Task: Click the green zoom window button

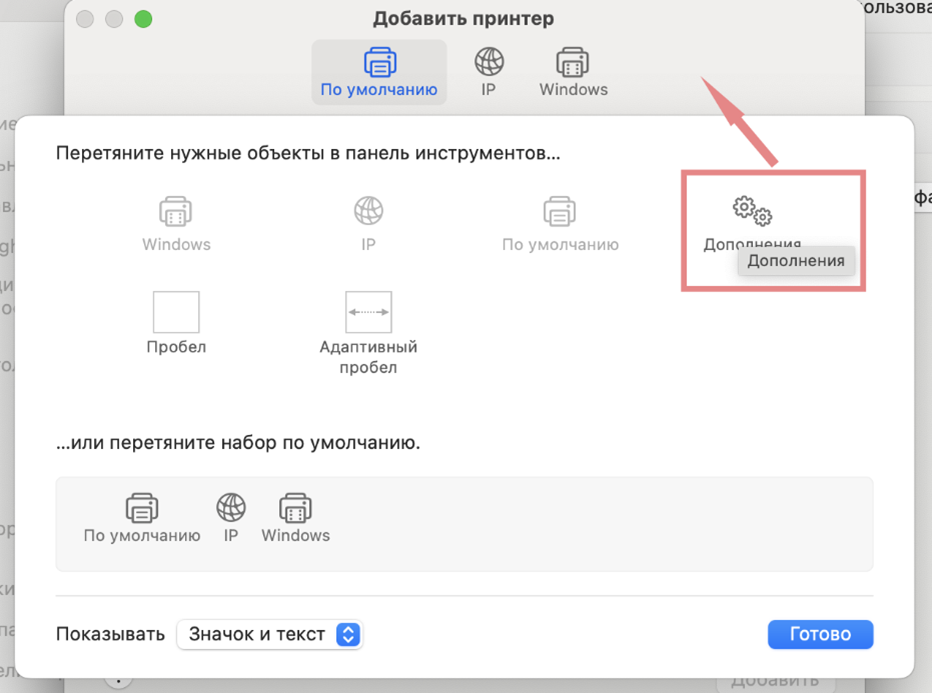Action: (x=143, y=19)
